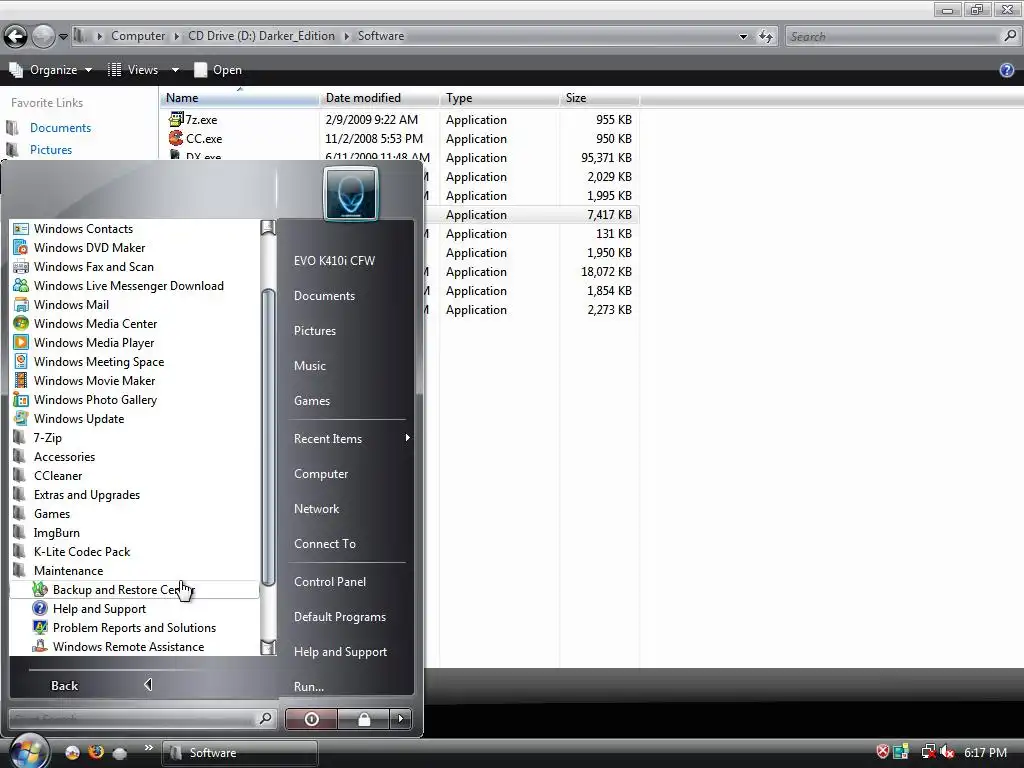Click the refresh button next to address bar
Image resolution: width=1024 pixels, height=768 pixels.
tap(765, 37)
